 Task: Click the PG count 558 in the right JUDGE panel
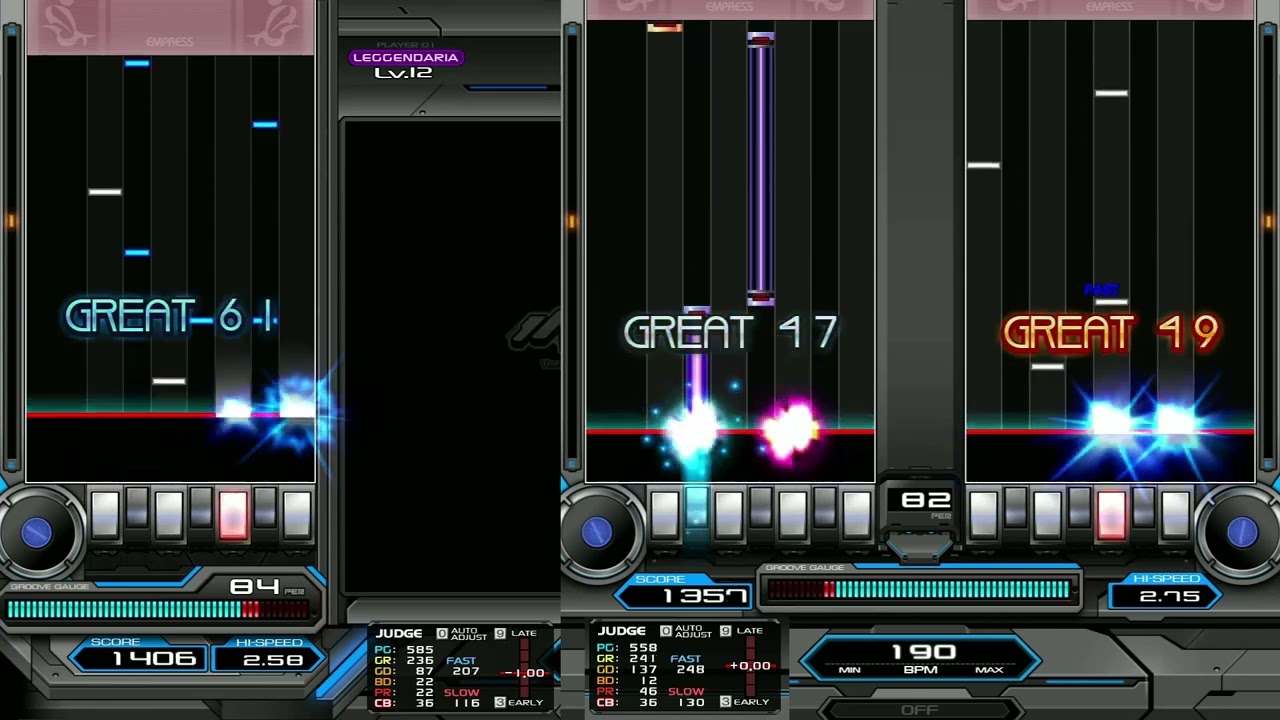[643, 647]
